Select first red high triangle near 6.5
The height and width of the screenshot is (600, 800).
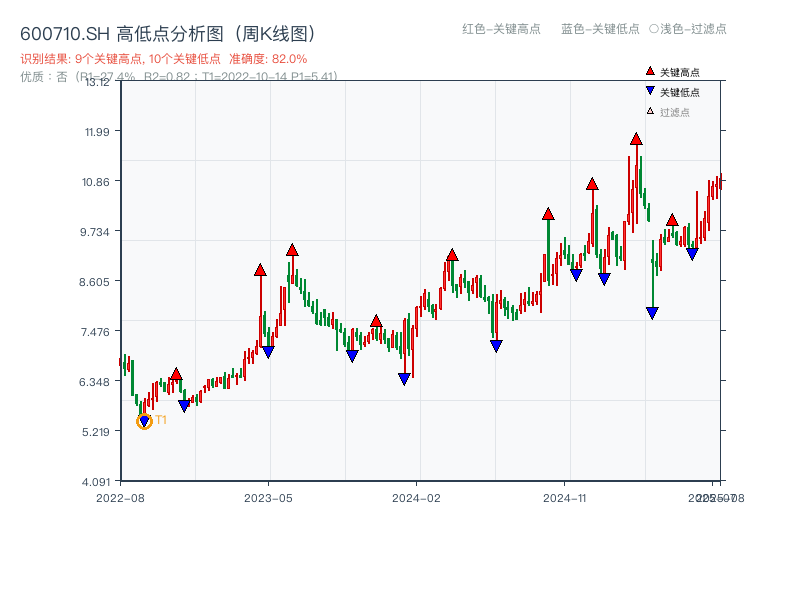[x=176, y=374]
